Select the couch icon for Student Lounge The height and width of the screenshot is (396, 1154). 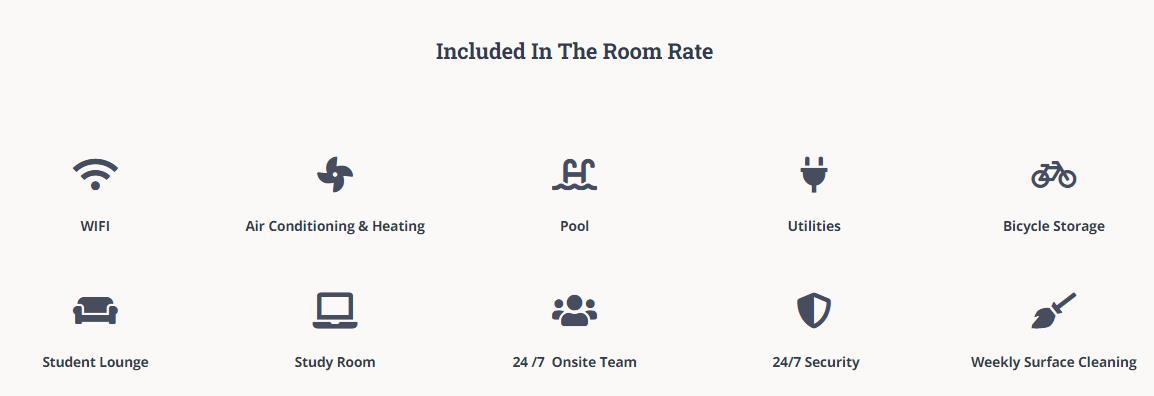click(95, 311)
